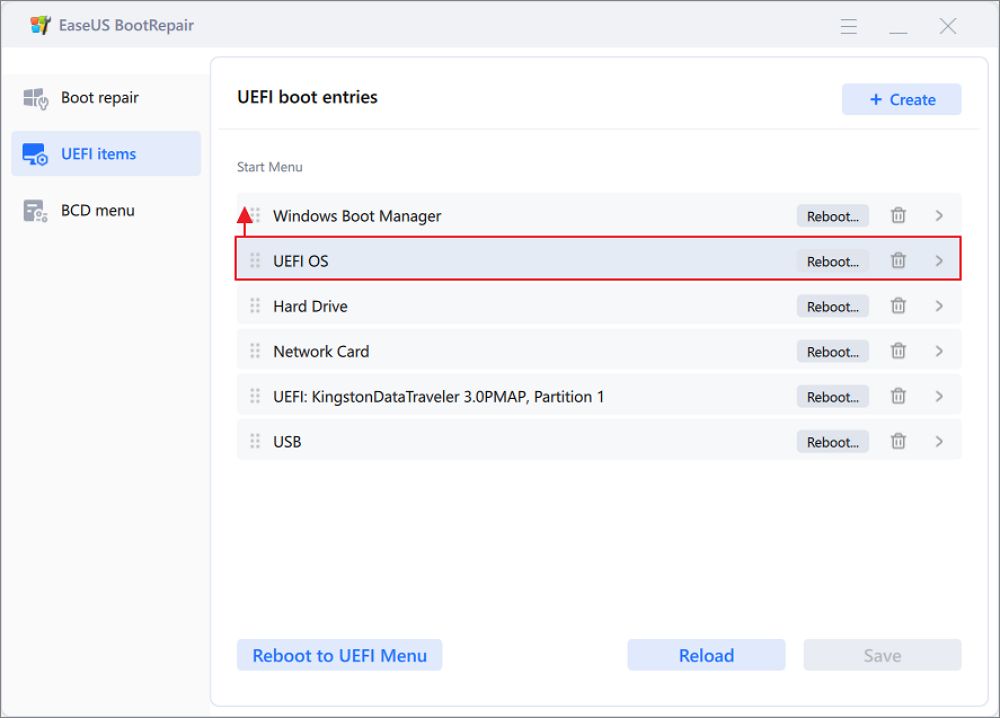This screenshot has width=1000, height=718.
Task: Click drag handle beside Network Card
Action: coord(255,351)
